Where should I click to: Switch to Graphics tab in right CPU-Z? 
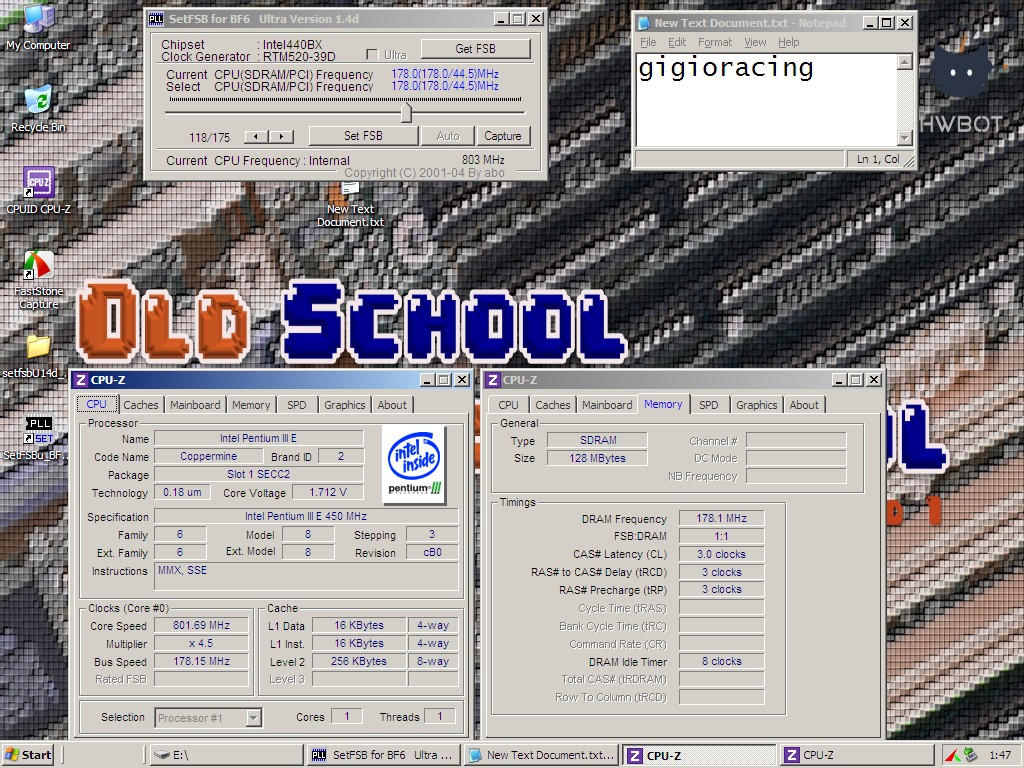coord(756,405)
